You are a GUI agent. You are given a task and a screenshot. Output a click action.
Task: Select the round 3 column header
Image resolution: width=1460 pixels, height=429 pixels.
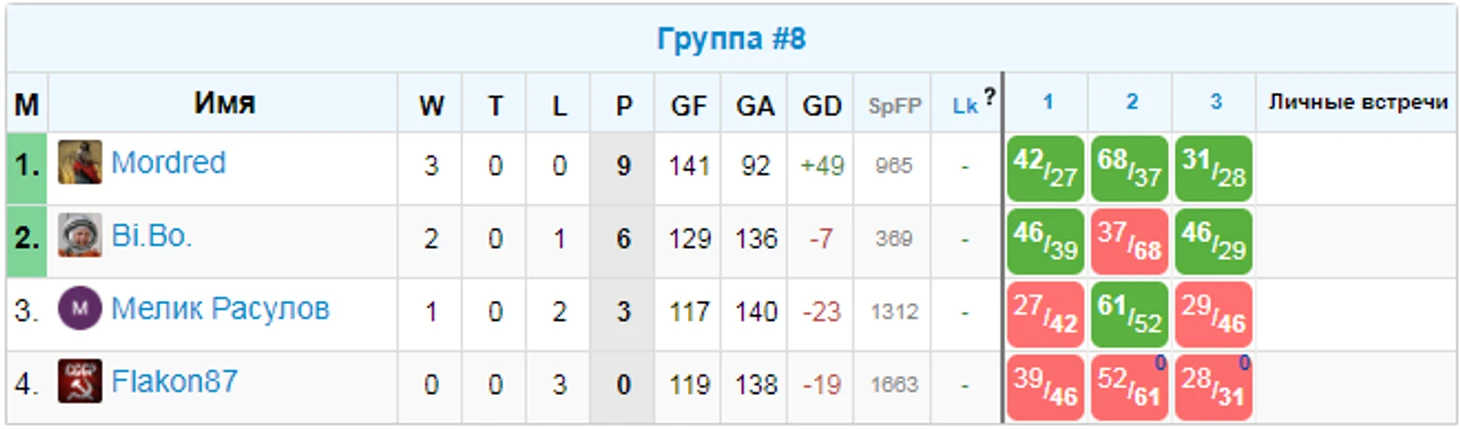coord(1215,102)
